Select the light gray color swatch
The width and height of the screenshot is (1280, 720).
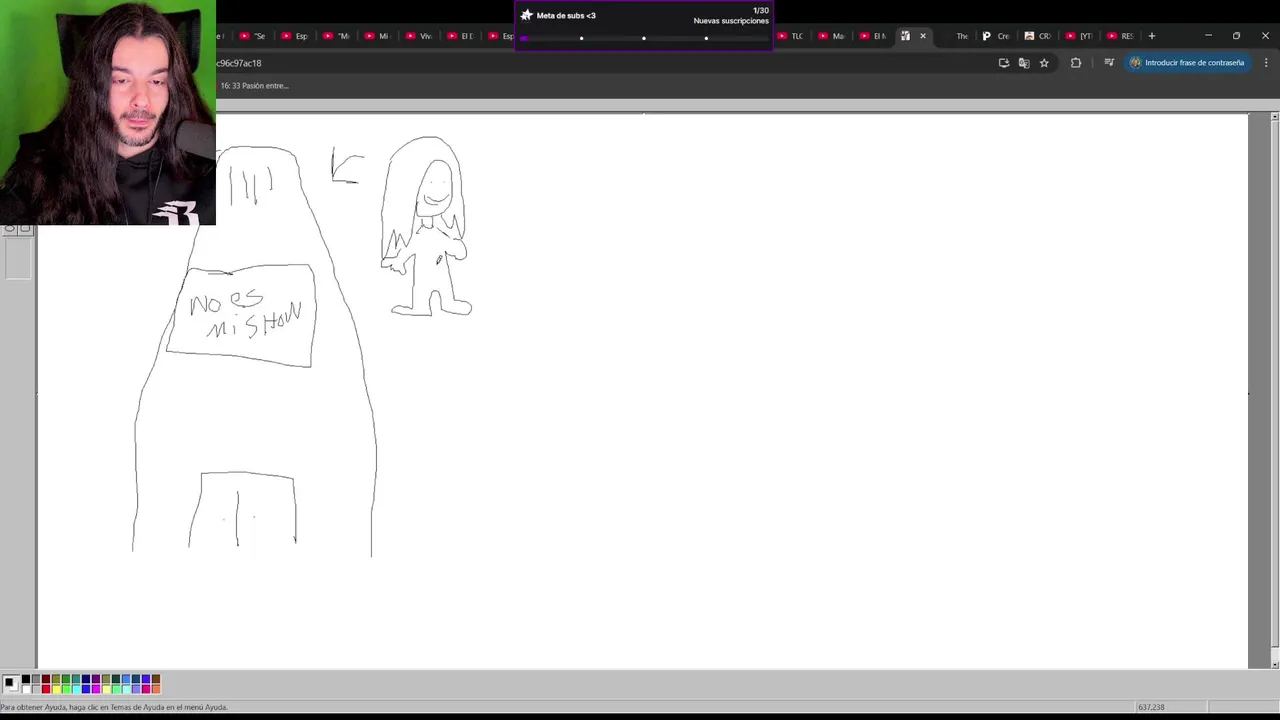tap(36, 689)
